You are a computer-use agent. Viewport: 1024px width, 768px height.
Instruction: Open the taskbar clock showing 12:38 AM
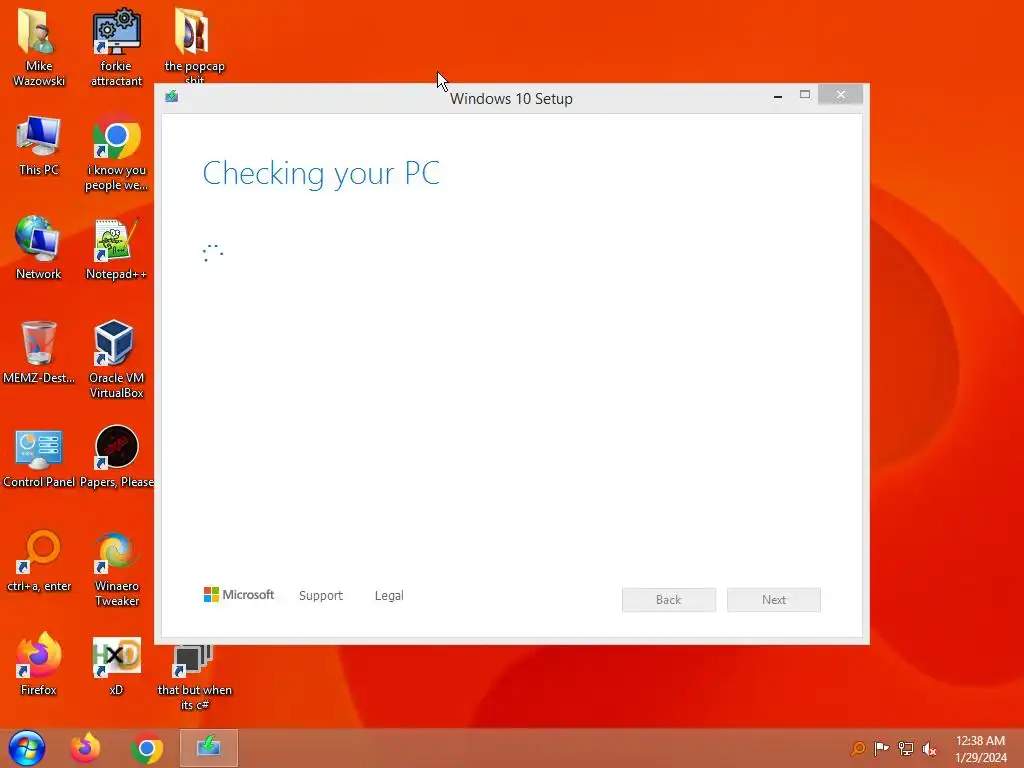[x=981, y=749]
